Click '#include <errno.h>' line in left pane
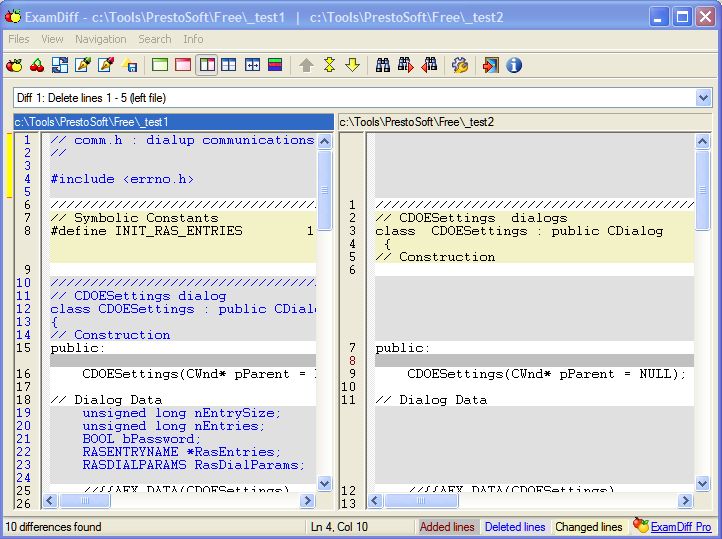 point(122,179)
